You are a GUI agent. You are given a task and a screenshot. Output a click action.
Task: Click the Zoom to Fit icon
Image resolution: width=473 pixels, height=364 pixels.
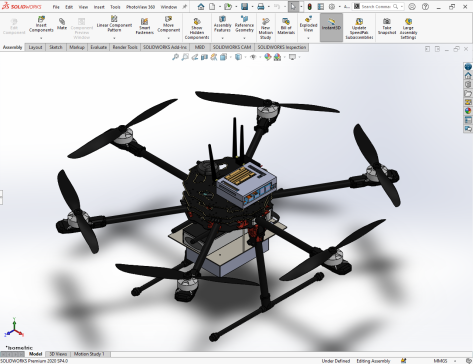[x=175, y=57]
